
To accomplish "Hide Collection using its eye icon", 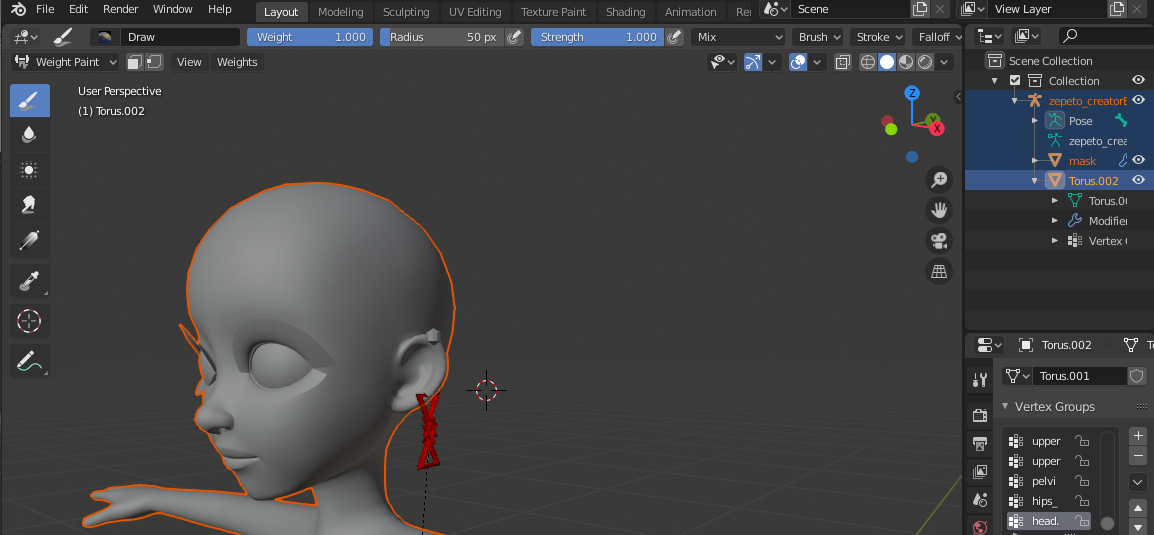I will [x=1139, y=80].
